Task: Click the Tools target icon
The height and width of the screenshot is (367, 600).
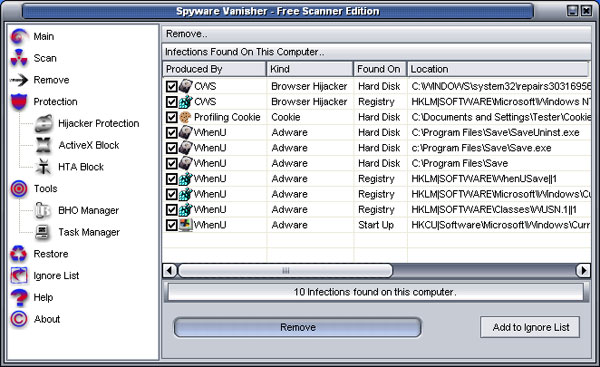Action: (x=19, y=189)
